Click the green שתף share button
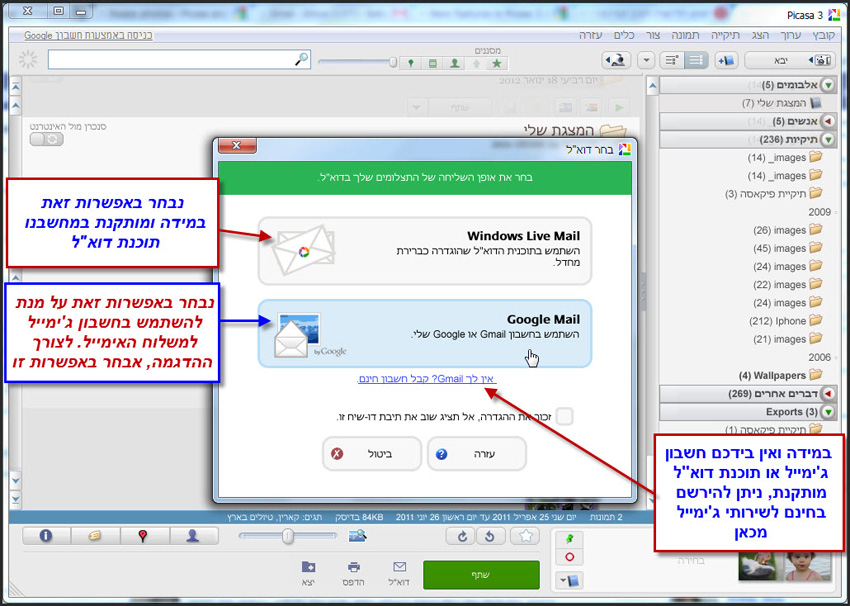The width and height of the screenshot is (850, 606). [x=481, y=575]
